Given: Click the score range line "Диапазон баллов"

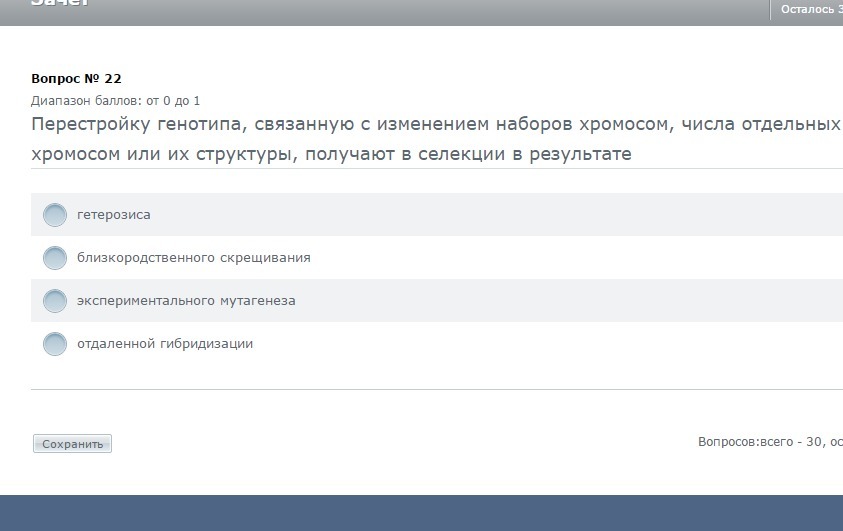Looking at the screenshot, I should click(x=116, y=101).
